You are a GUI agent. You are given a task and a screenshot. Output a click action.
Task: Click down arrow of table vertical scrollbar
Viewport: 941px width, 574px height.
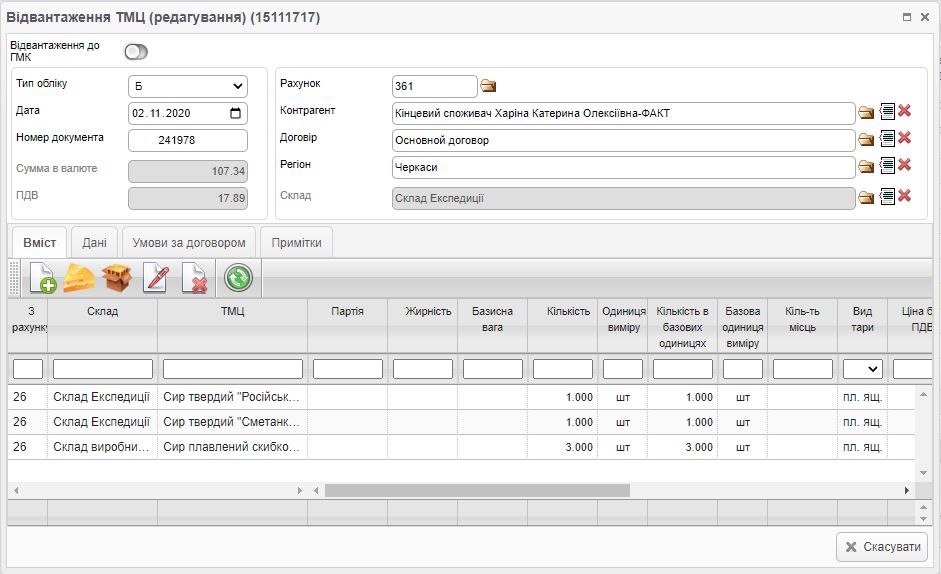(924, 473)
